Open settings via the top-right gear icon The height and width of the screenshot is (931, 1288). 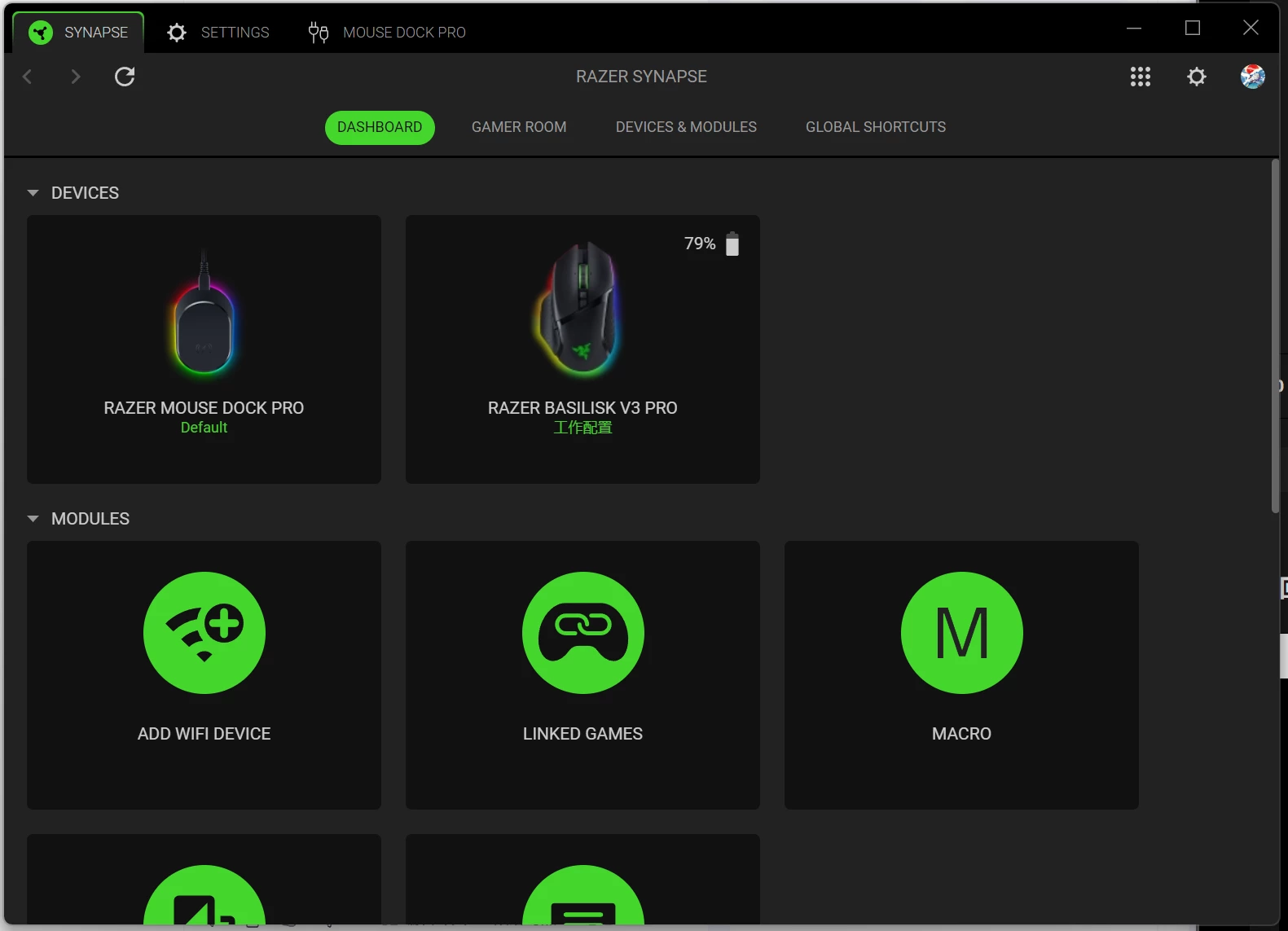[x=1197, y=77]
